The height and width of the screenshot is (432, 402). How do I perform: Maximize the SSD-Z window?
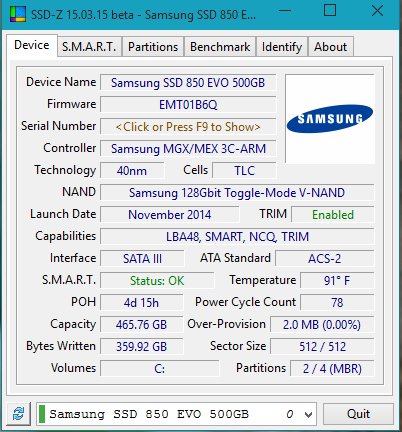click(x=330, y=11)
